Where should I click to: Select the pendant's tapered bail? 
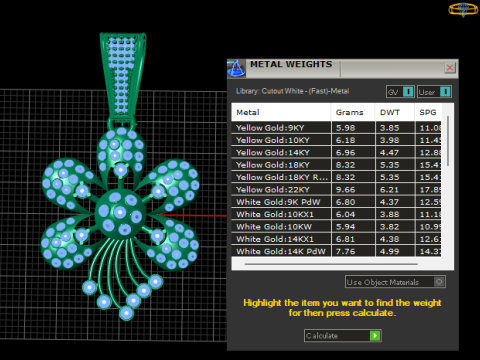point(123,77)
